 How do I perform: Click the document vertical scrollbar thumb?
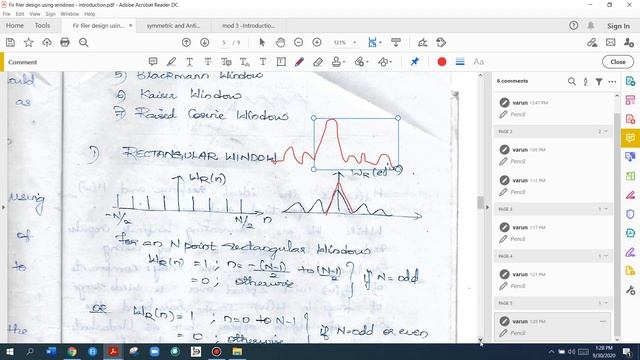tap(480, 202)
